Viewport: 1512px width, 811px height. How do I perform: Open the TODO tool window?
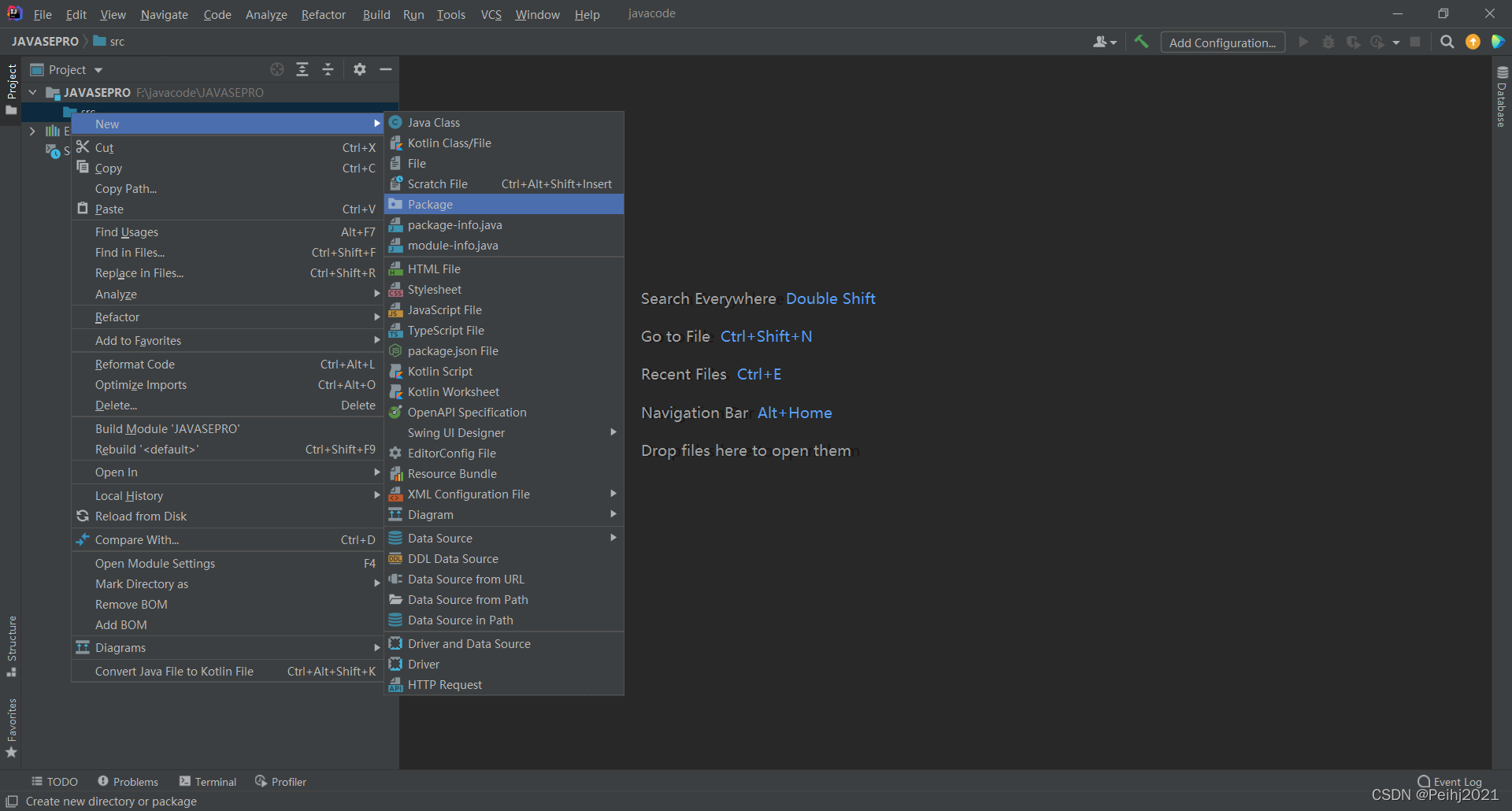(x=54, y=782)
